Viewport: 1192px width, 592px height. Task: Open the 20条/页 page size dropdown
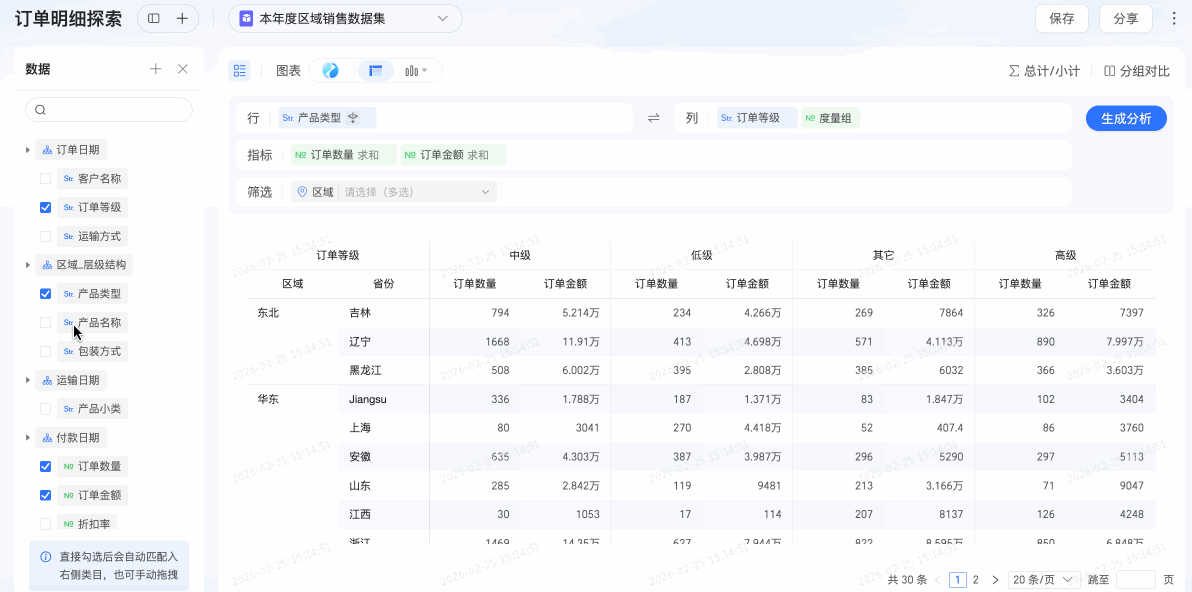(1044, 580)
